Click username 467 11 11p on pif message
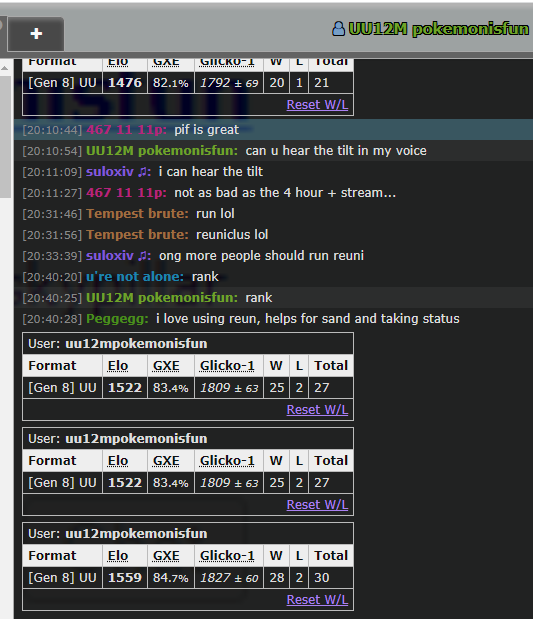533x619 pixels. (126, 129)
